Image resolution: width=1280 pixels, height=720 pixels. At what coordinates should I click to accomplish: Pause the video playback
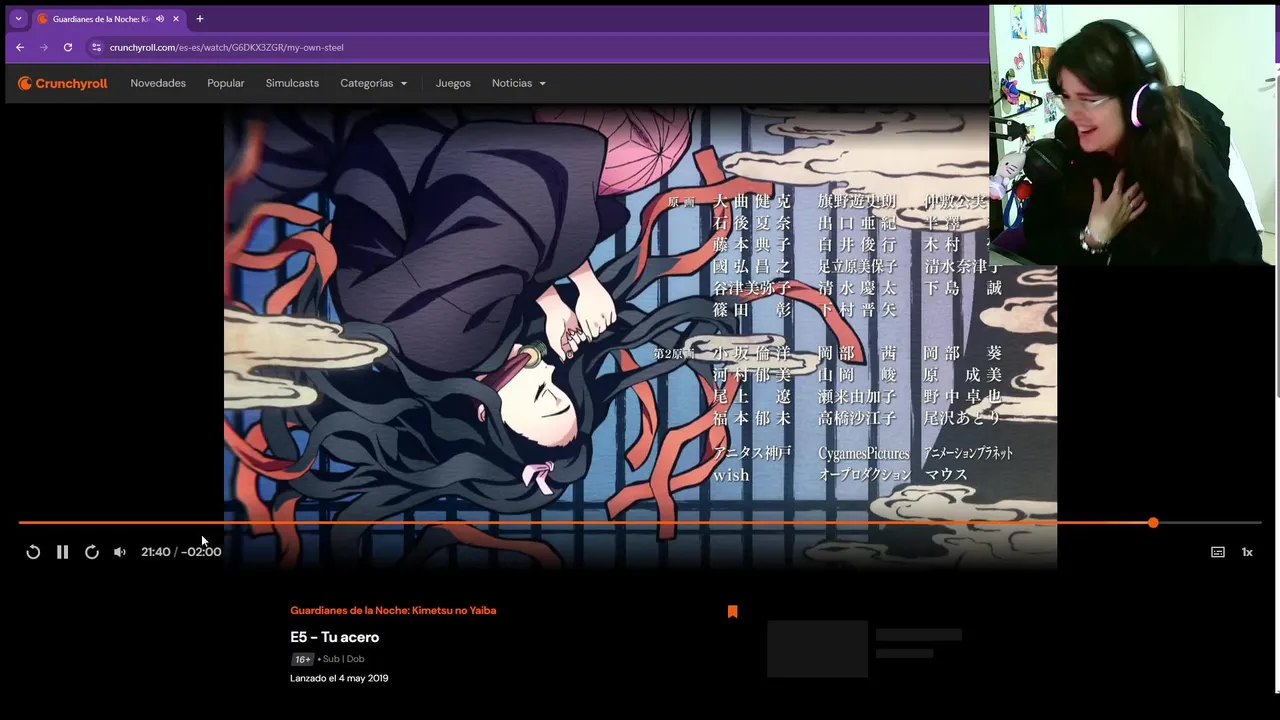pyautogui.click(x=62, y=552)
